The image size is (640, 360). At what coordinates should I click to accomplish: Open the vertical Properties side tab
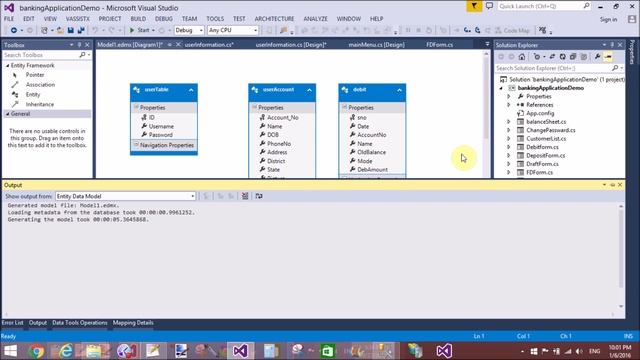632,52
